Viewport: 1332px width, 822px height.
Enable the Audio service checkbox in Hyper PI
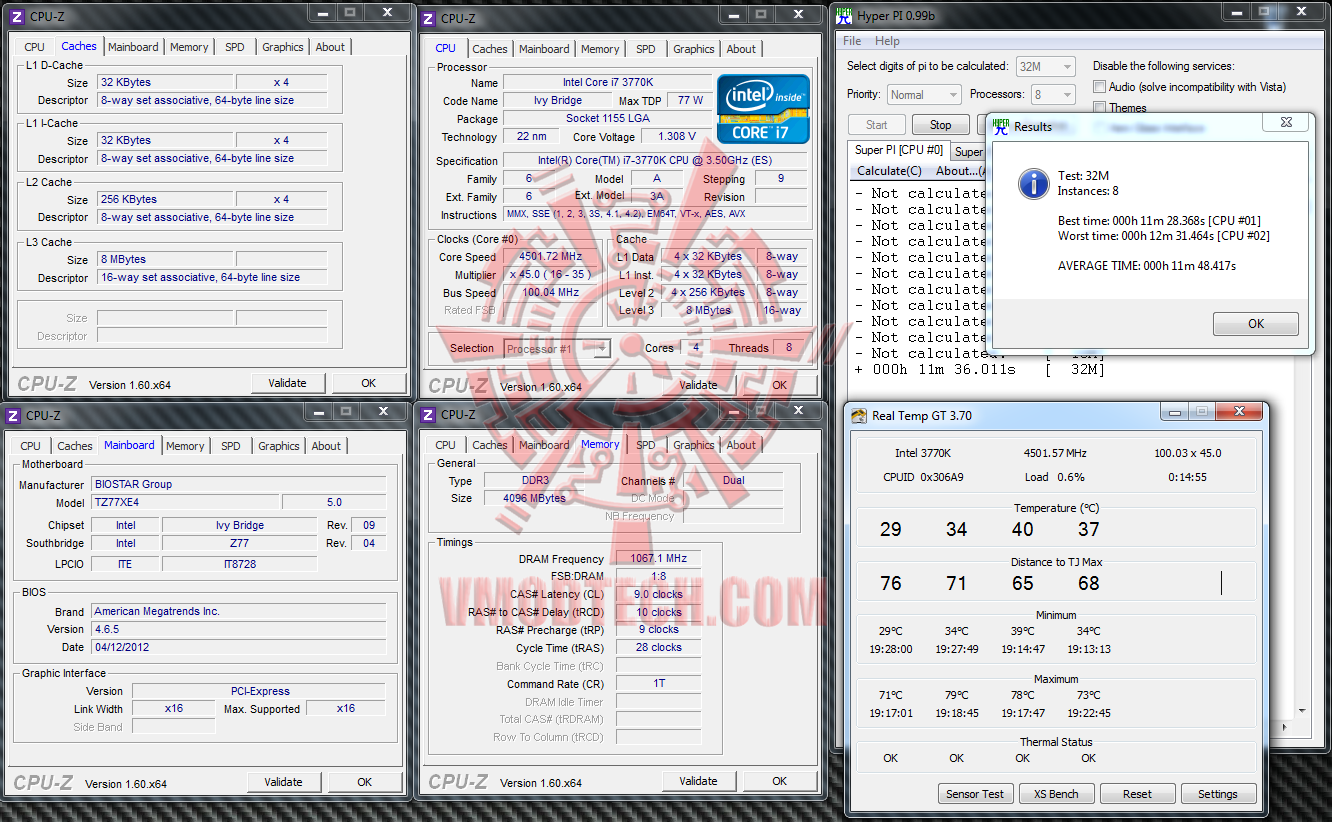coord(1100,87)
